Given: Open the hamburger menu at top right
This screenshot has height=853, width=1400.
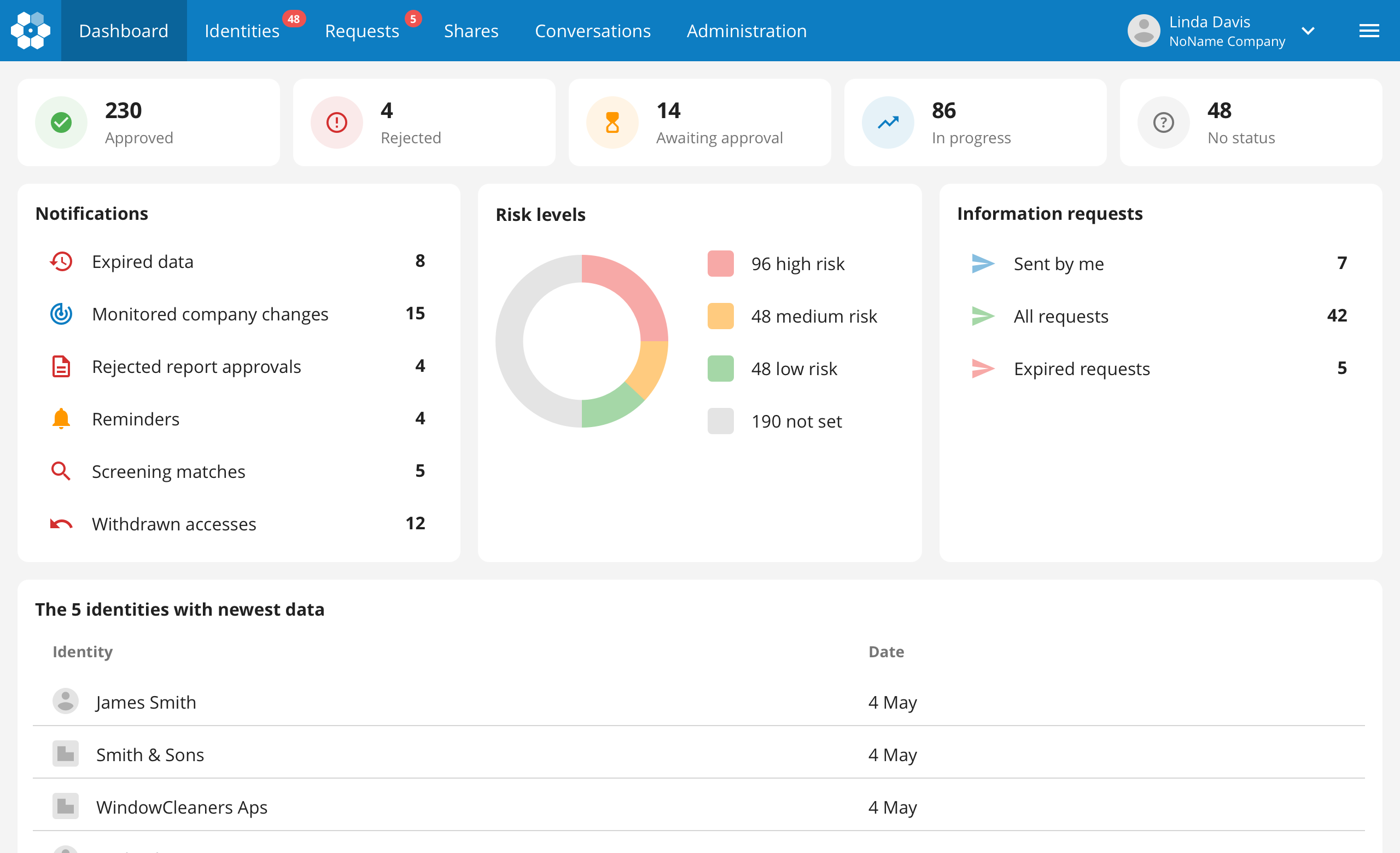Looking at the screenshot, I should (1369, 31).
